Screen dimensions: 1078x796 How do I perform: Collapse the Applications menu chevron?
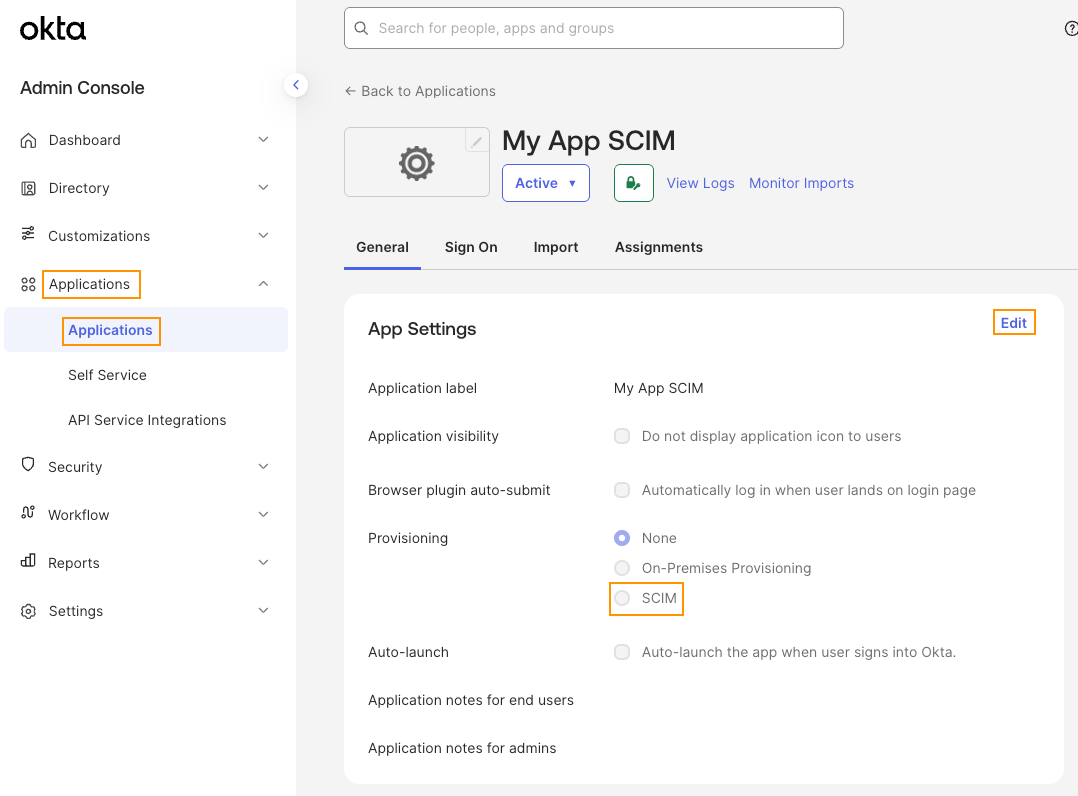263,284
